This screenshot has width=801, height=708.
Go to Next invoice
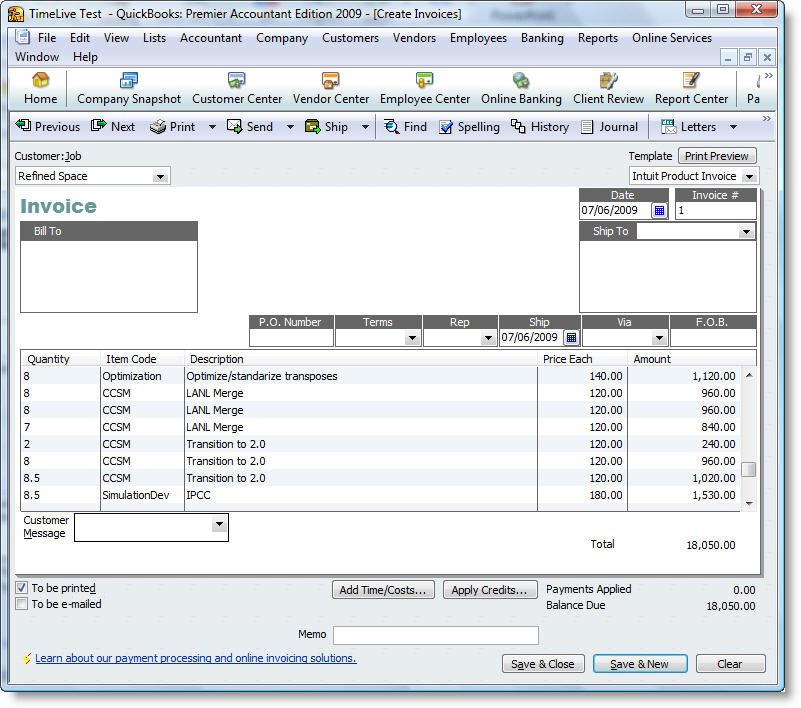pyautogui.click(x=113, y=126)
